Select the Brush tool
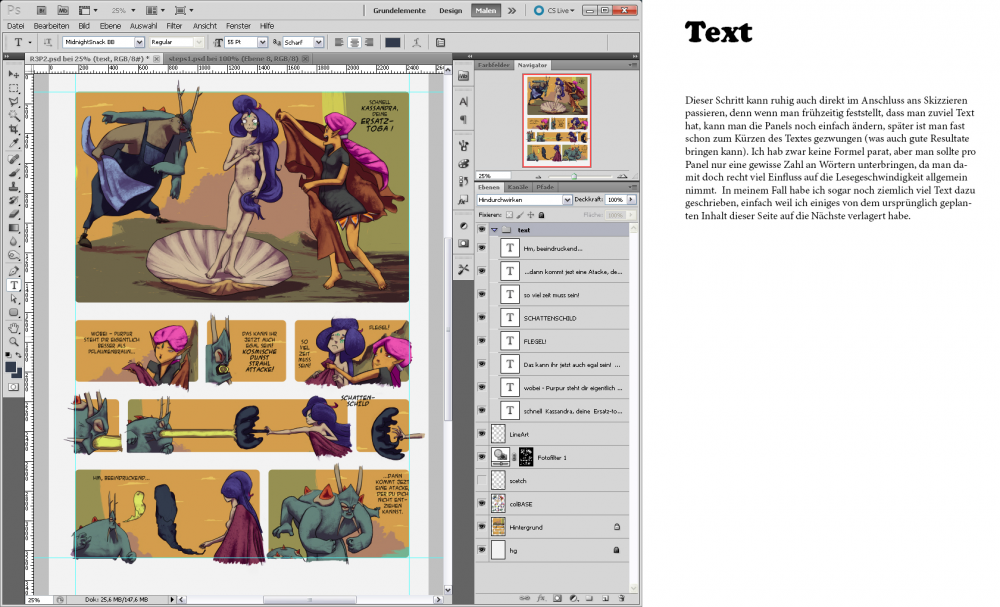 13,173
